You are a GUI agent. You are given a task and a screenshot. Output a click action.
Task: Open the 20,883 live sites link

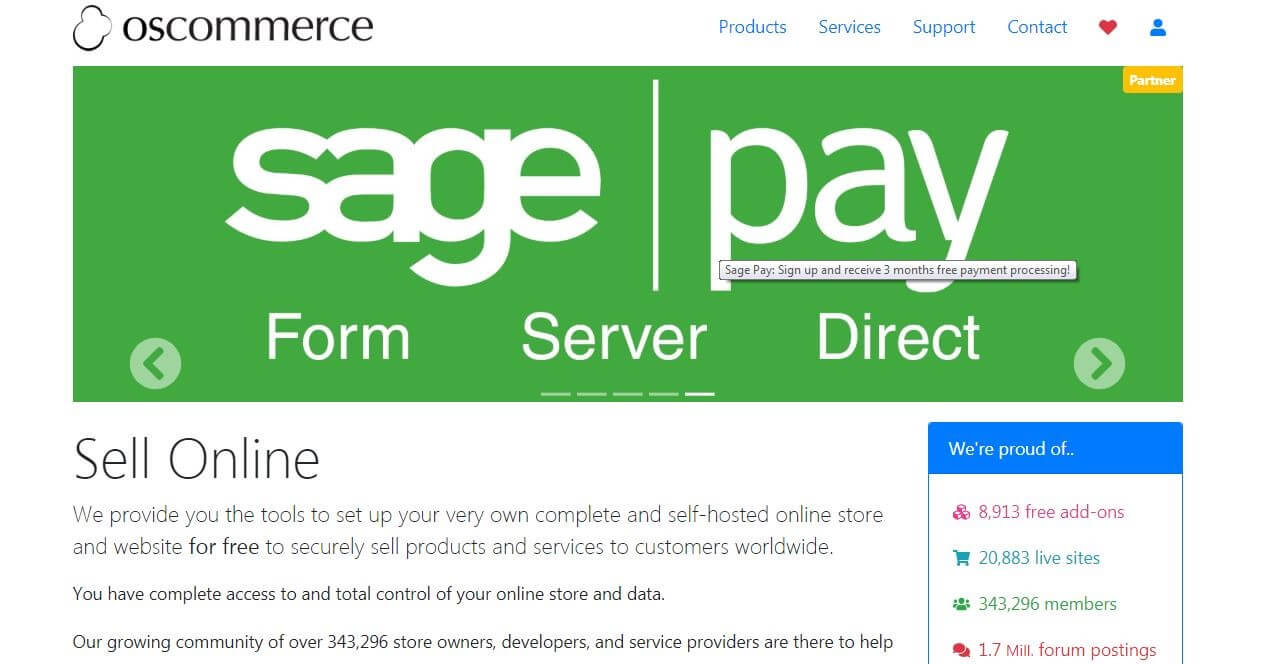(x=1039, y=558)
